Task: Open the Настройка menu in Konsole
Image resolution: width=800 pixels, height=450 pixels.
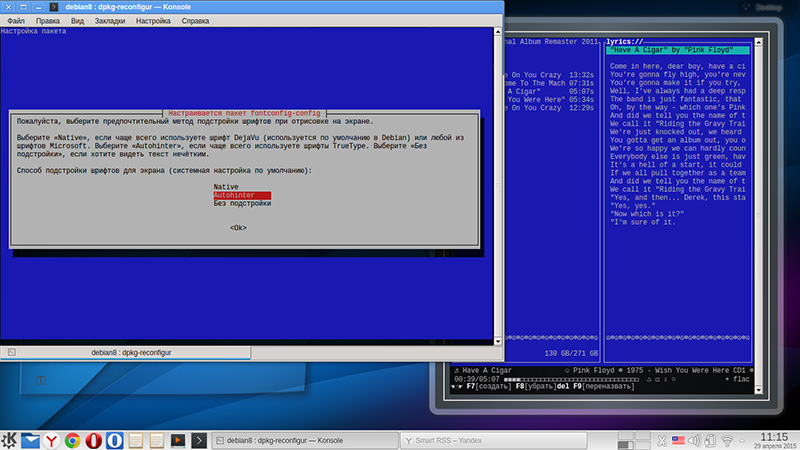Action: [x=153, y=21]
